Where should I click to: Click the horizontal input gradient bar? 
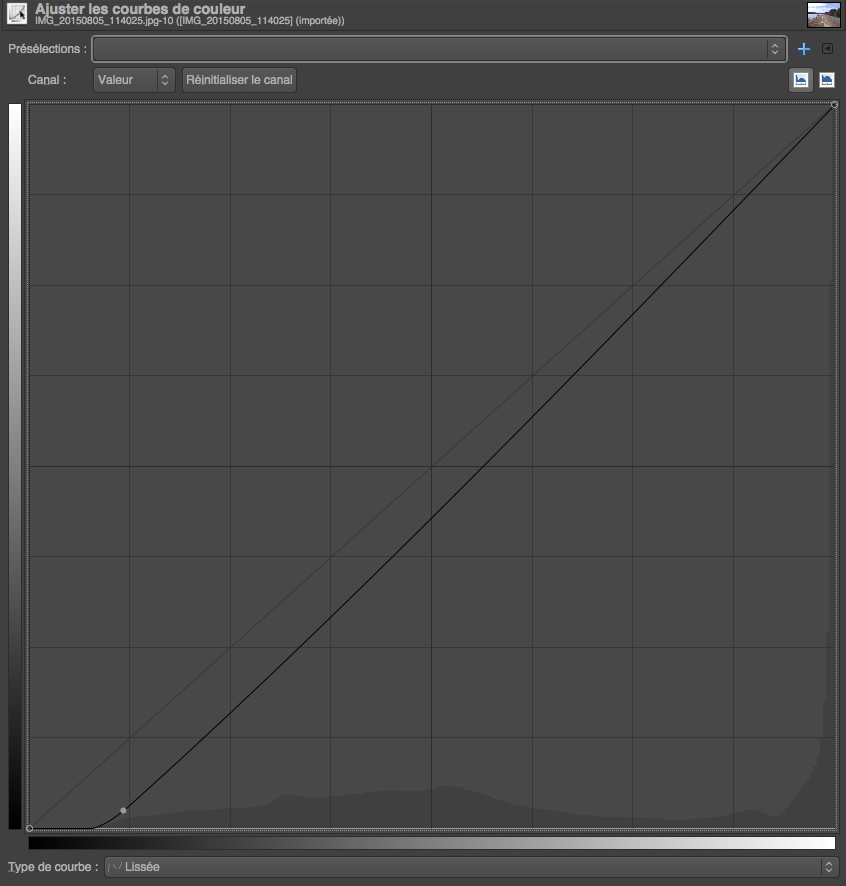tap(431, 843)
